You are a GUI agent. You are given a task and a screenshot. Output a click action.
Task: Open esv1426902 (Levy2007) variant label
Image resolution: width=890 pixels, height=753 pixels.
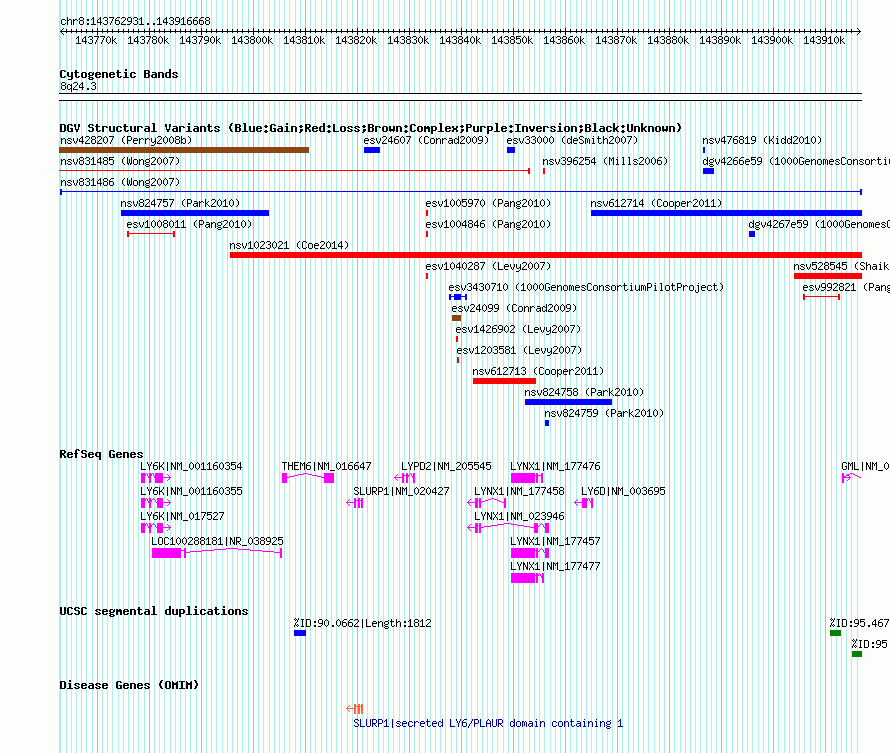(518, 329)
